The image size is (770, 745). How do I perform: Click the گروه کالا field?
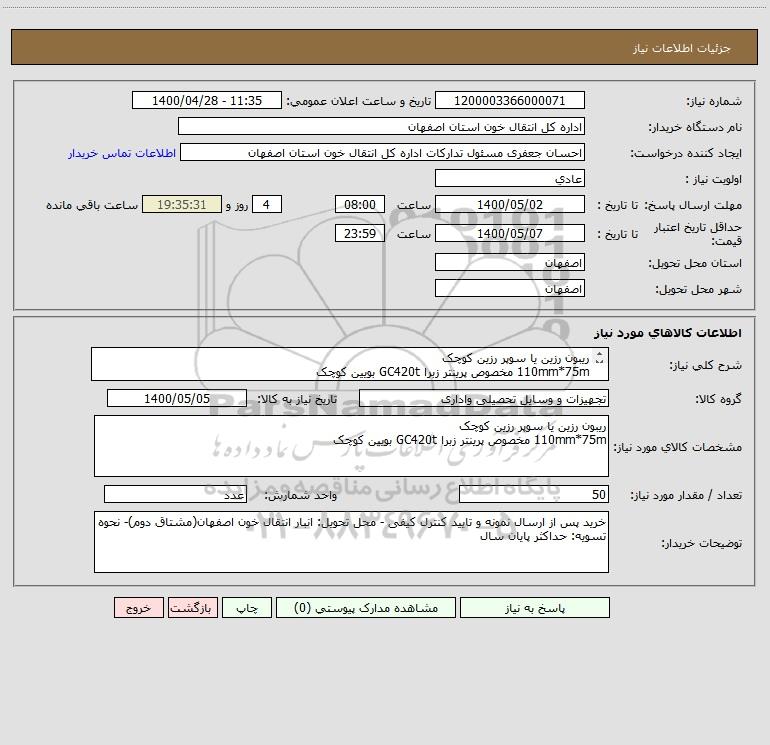point(484,398)
